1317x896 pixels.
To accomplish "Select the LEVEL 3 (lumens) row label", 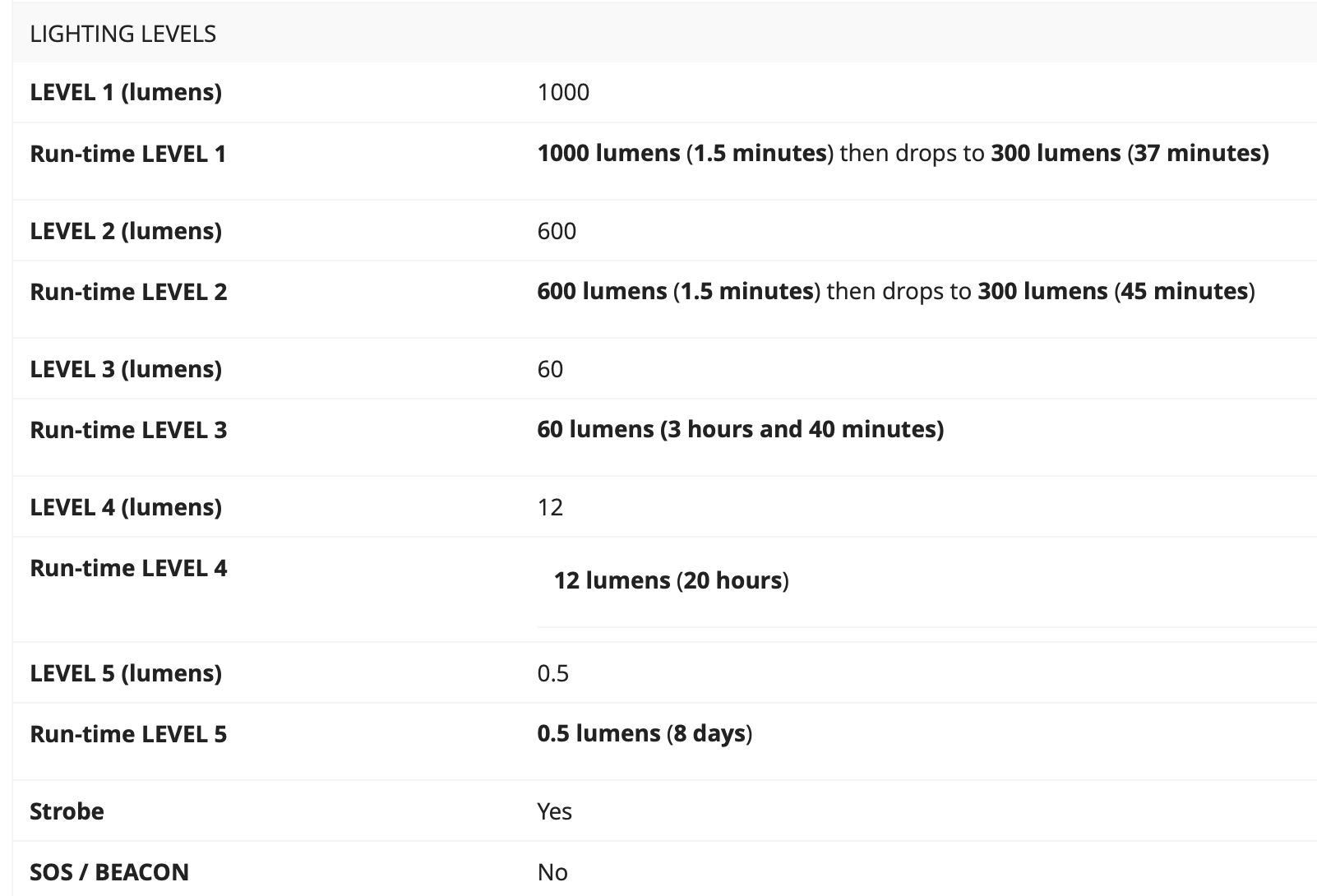I will [x=126, y=369].
